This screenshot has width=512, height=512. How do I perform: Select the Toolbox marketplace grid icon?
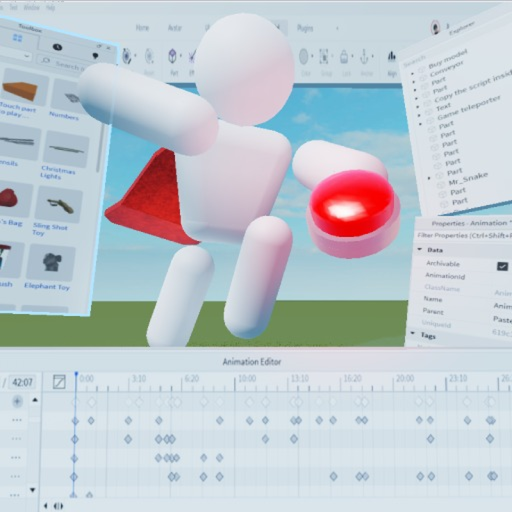(17, 37)
